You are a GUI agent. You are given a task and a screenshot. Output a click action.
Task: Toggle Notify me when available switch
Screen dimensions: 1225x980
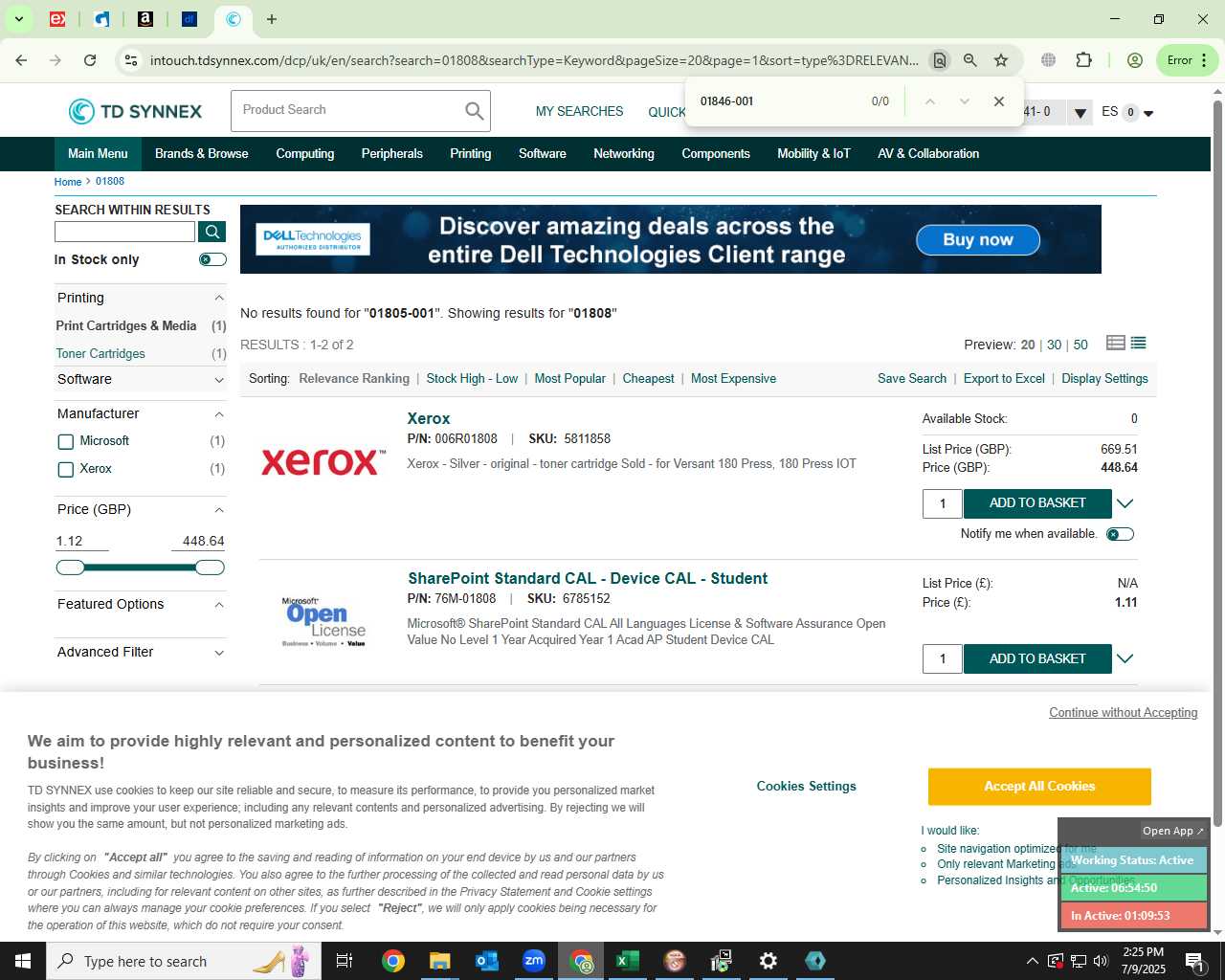[1120, 534]
